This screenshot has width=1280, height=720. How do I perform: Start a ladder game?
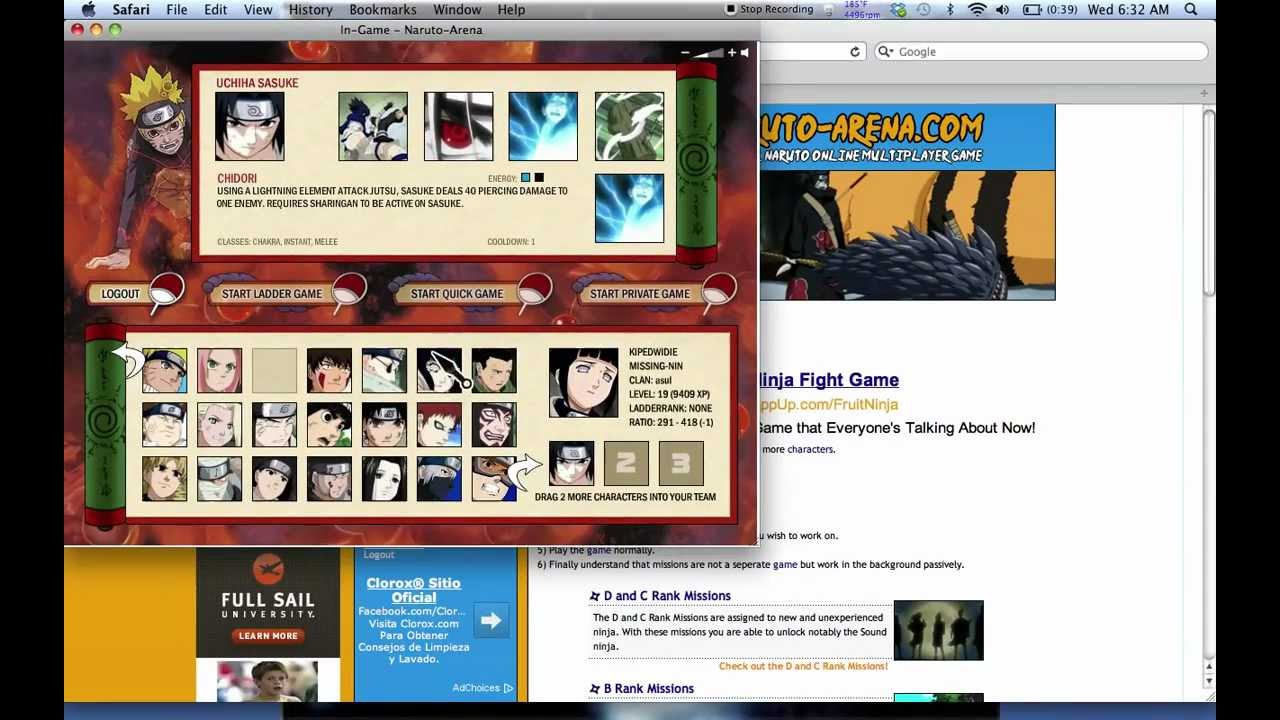coord(272,294)
